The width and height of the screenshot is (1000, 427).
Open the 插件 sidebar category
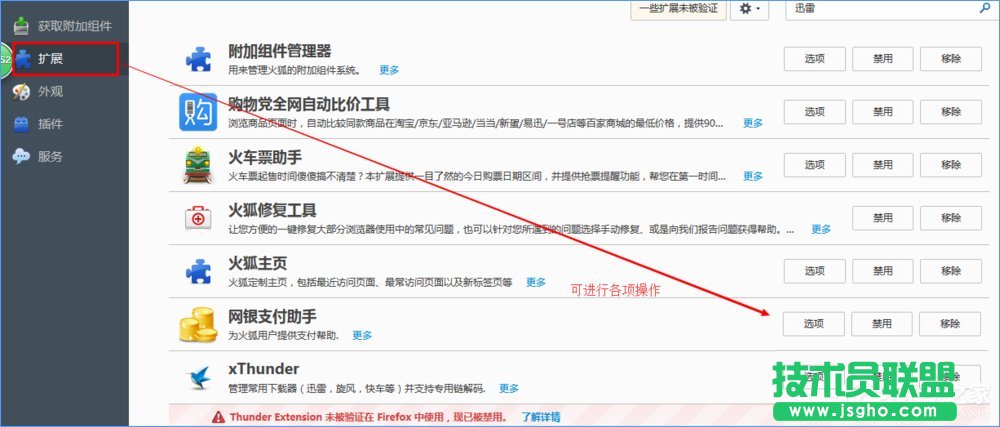point(64,124)
